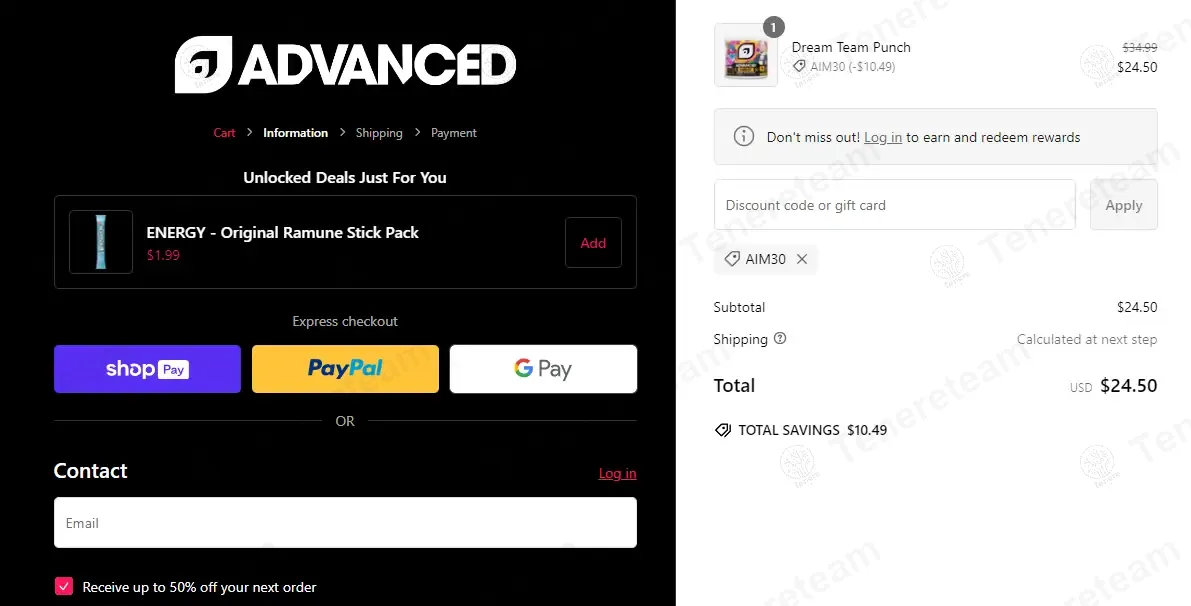Click the shipping help question mark icon
Screen dimensions: 1191x606
point(780,338)
